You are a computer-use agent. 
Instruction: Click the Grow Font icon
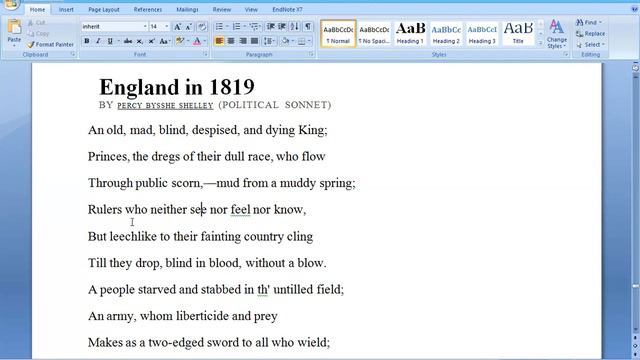pos(178,27)
